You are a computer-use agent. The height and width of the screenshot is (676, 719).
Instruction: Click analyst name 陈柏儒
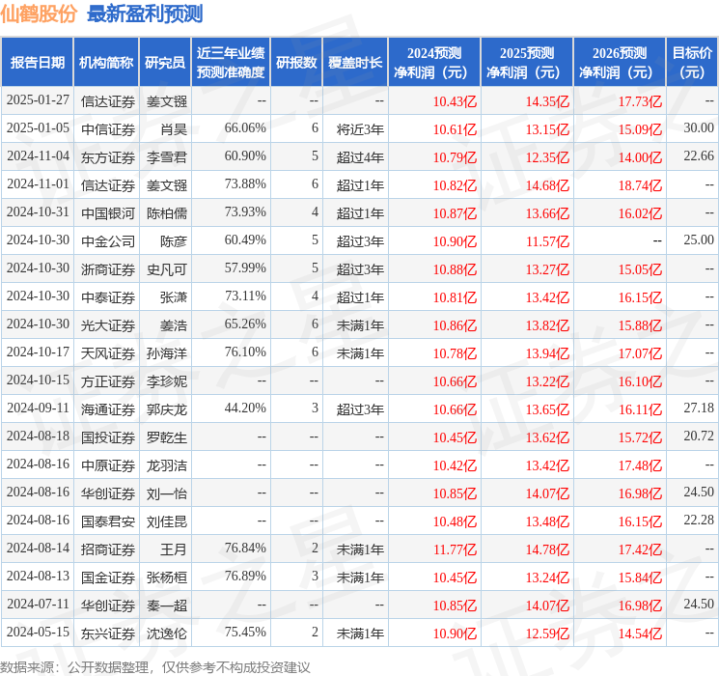click(166, 214)
